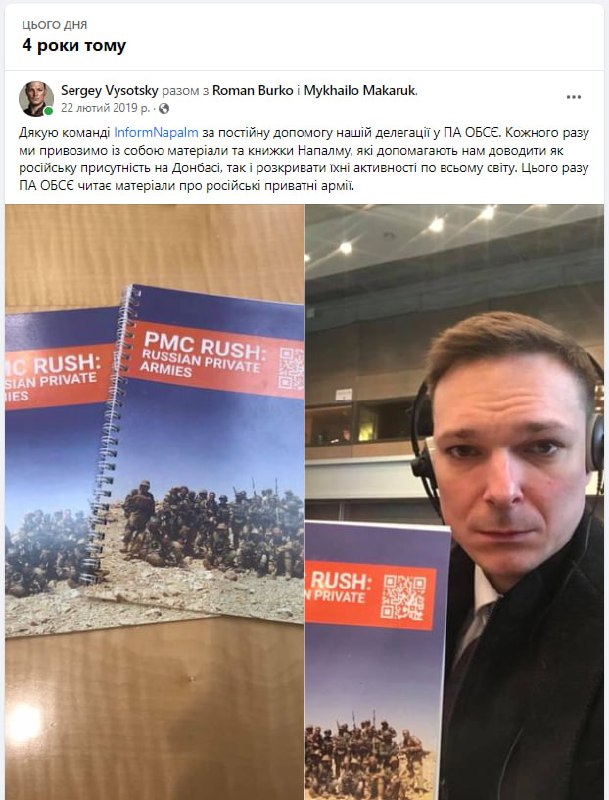The width and height of the screenshot is (609, 800).
Task: Click Sergey Vysotsky's round profile avatar
Action: coord(36,98)
